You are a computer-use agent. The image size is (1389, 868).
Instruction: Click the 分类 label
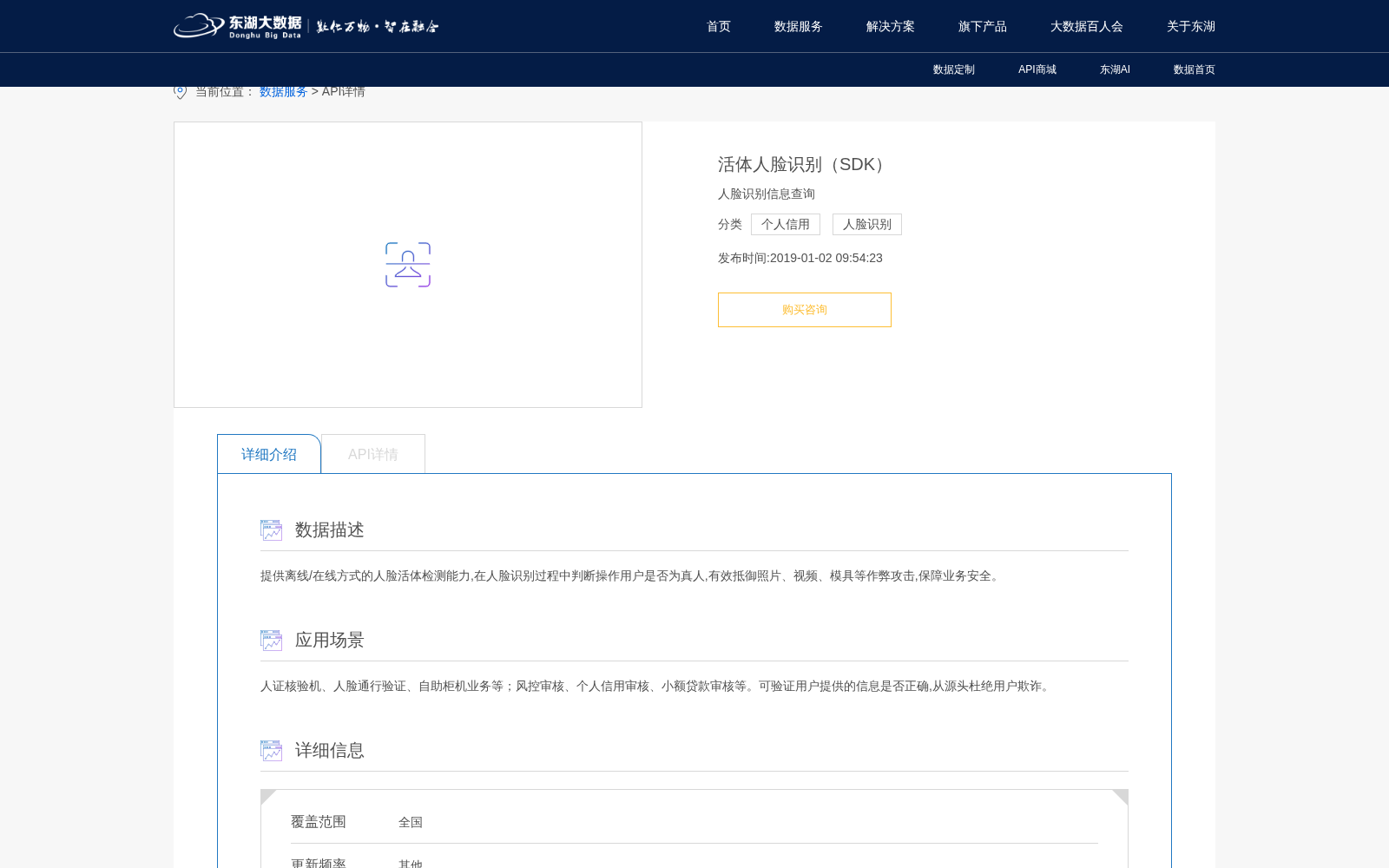click(730, 225)
